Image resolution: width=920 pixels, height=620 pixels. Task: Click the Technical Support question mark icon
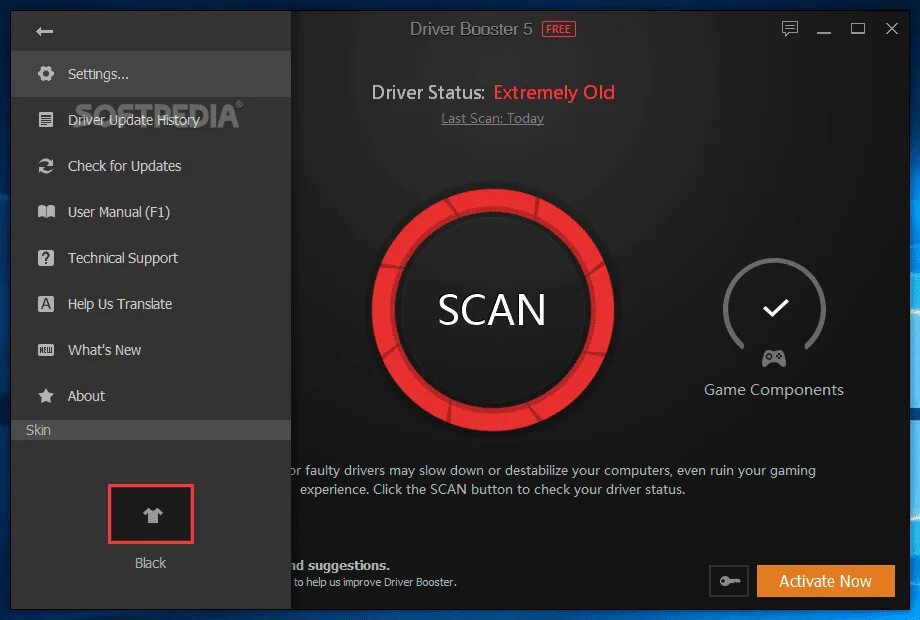(x=46, y=258)
